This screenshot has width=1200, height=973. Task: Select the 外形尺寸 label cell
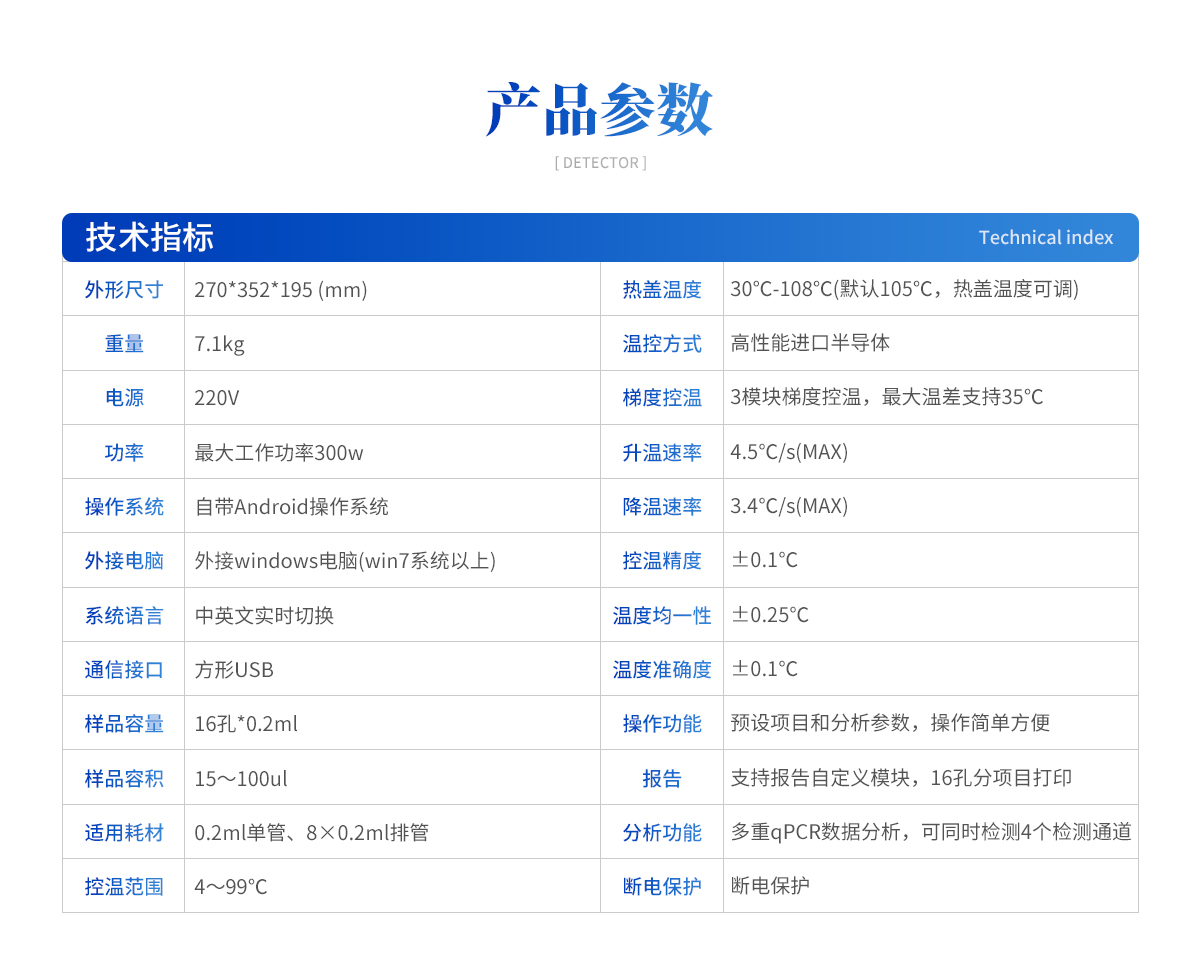124,290
